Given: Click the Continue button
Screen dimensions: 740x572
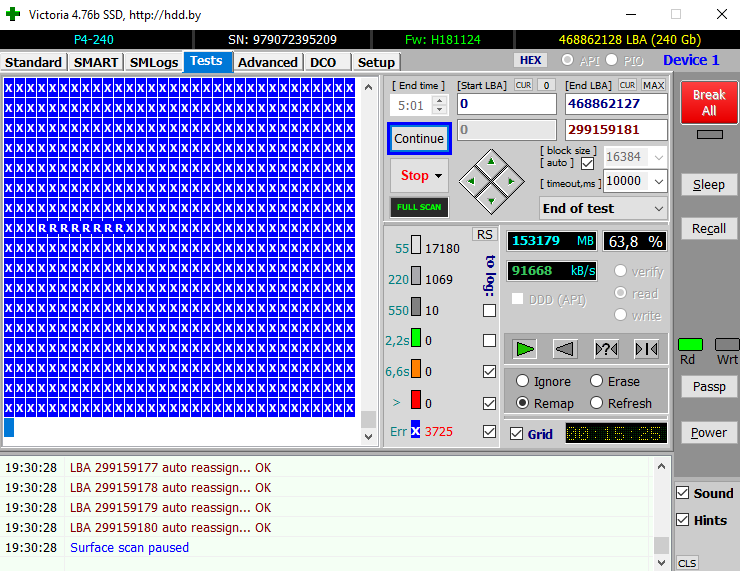Looking at the screenshot, I should coord(419,138).
